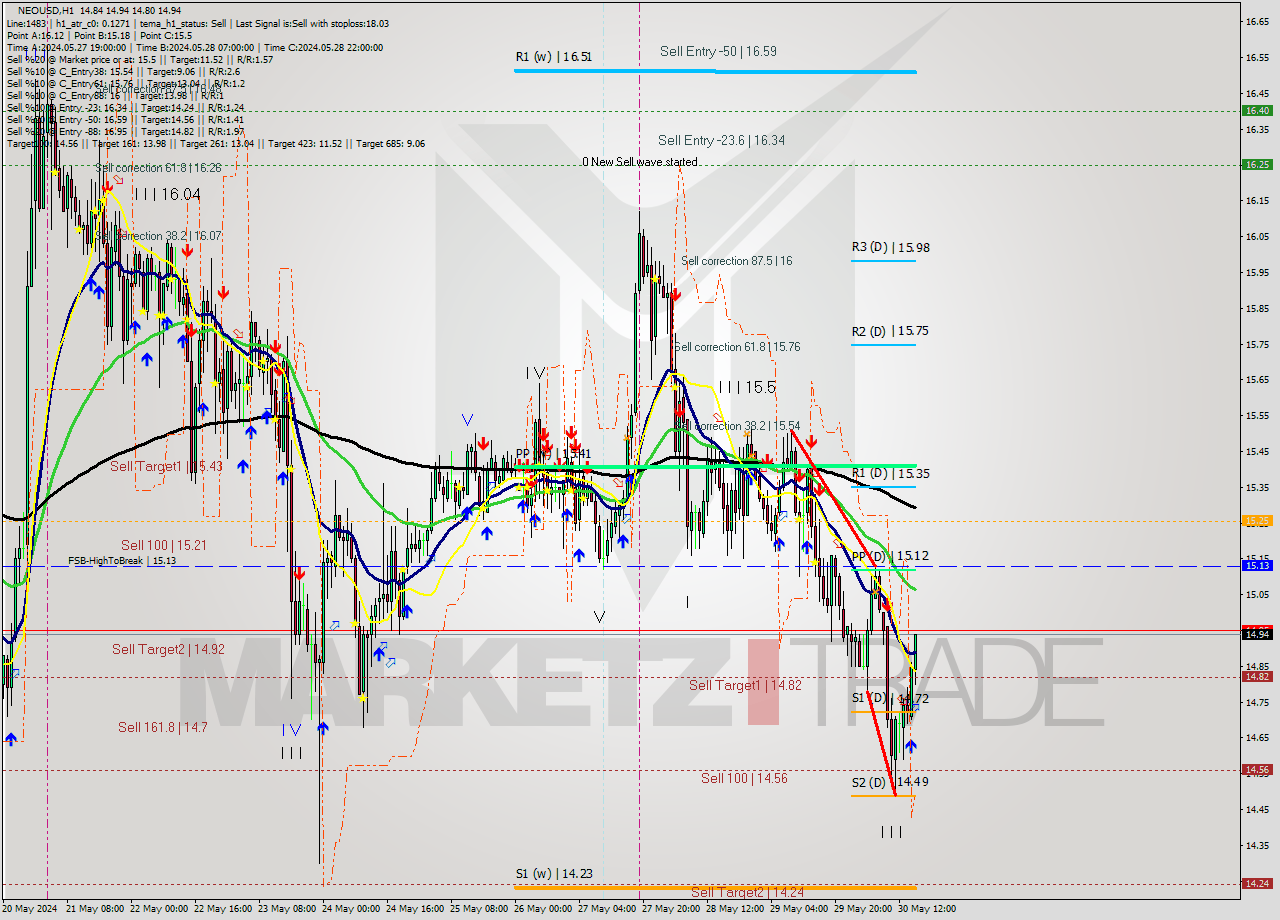Select the '| | | 16.04' wave label
Image resolution: width=1280 pixels, height=920 pixels.
pos(167,194)
